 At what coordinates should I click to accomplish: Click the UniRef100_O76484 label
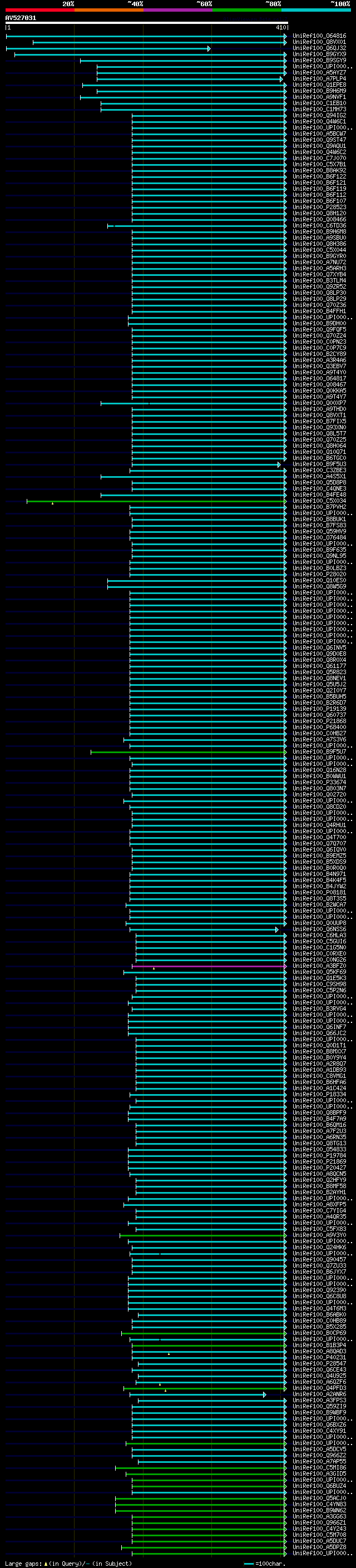tap(319, 537)
